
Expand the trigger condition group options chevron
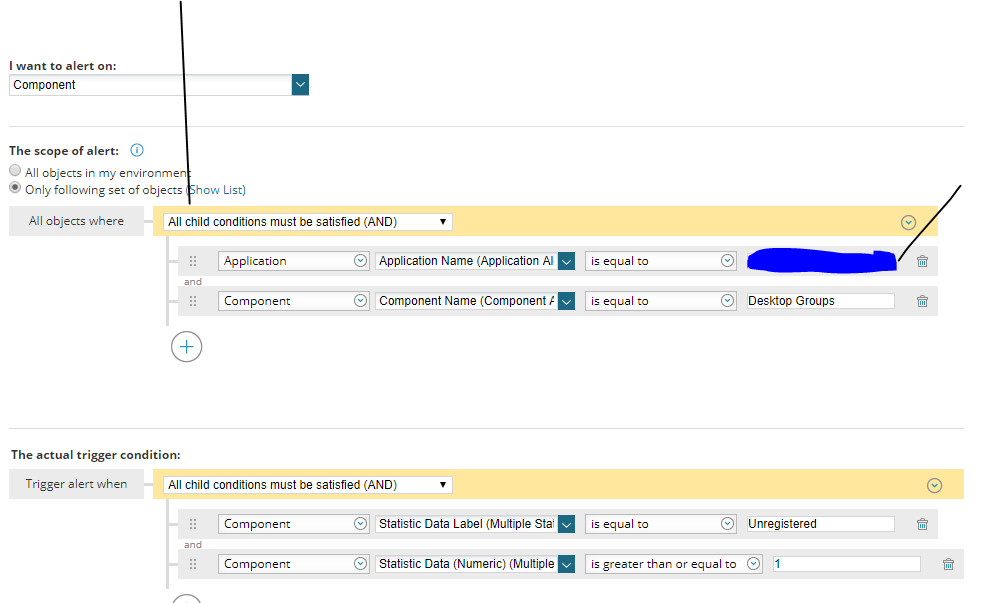point(934,485)
